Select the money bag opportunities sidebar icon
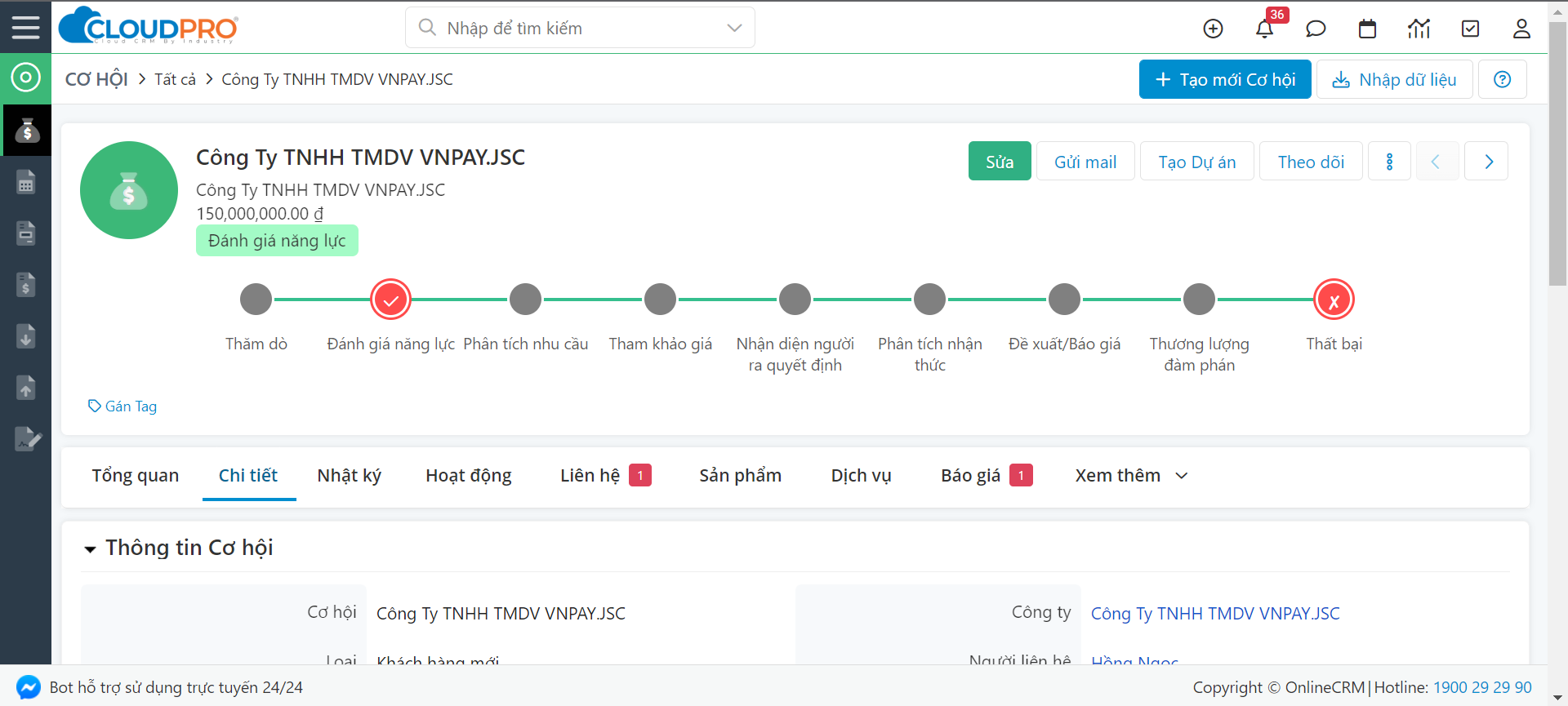 25,130
